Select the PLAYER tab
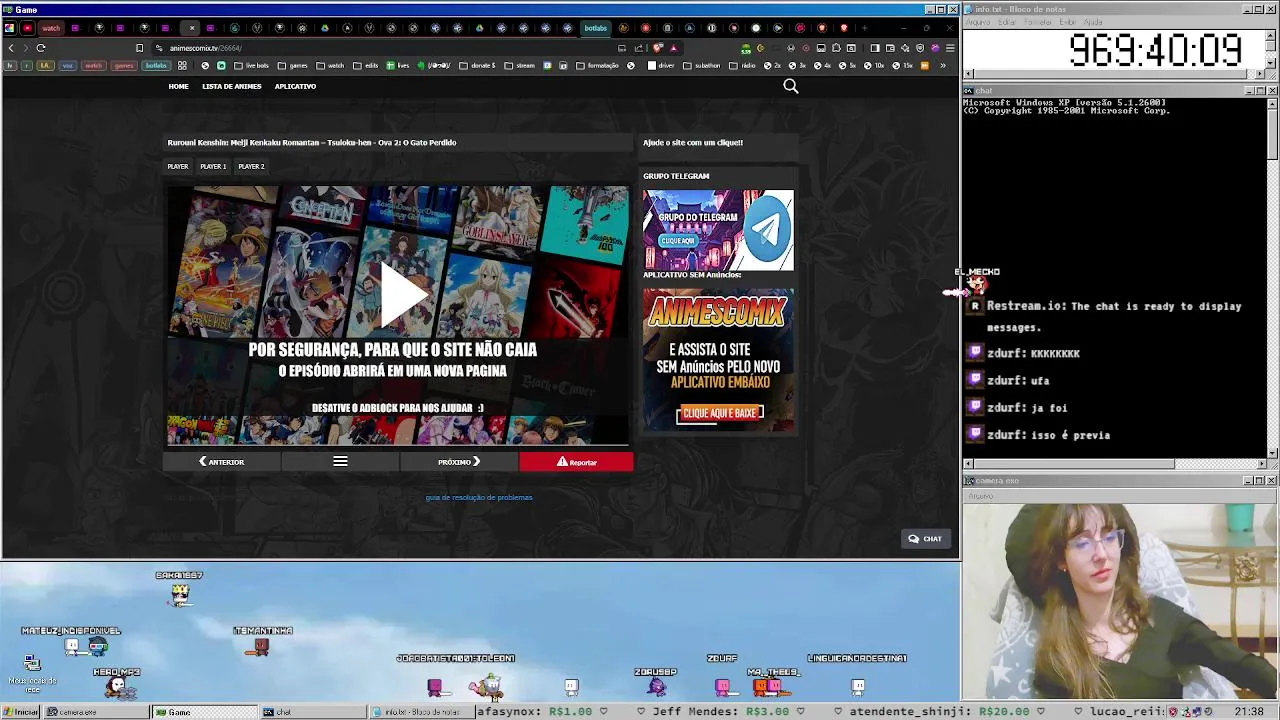This screenshot has height=720, width=1280. (178, 166)
